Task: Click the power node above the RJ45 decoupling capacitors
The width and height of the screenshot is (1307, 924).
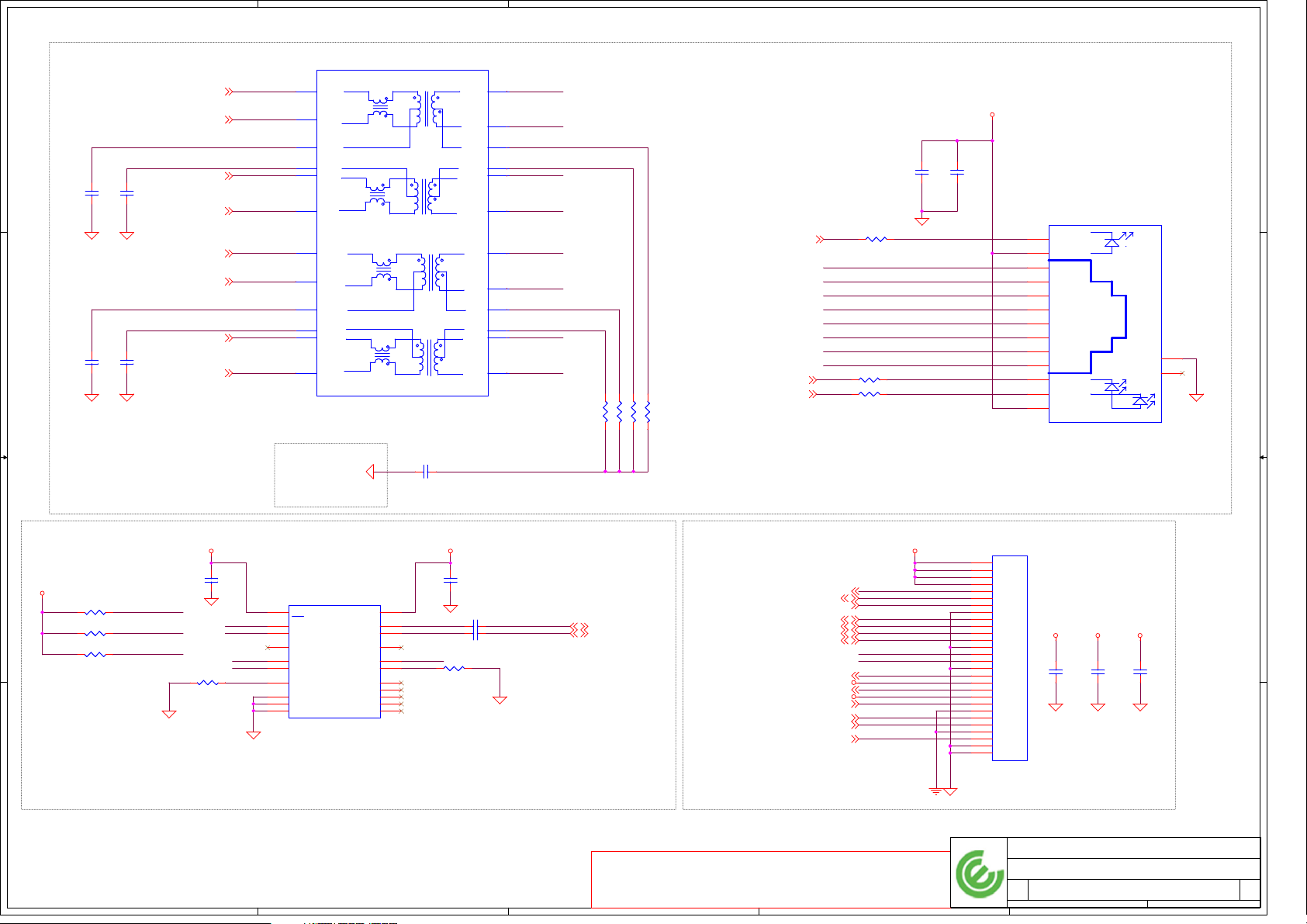Action: click(x=992, y=115)
